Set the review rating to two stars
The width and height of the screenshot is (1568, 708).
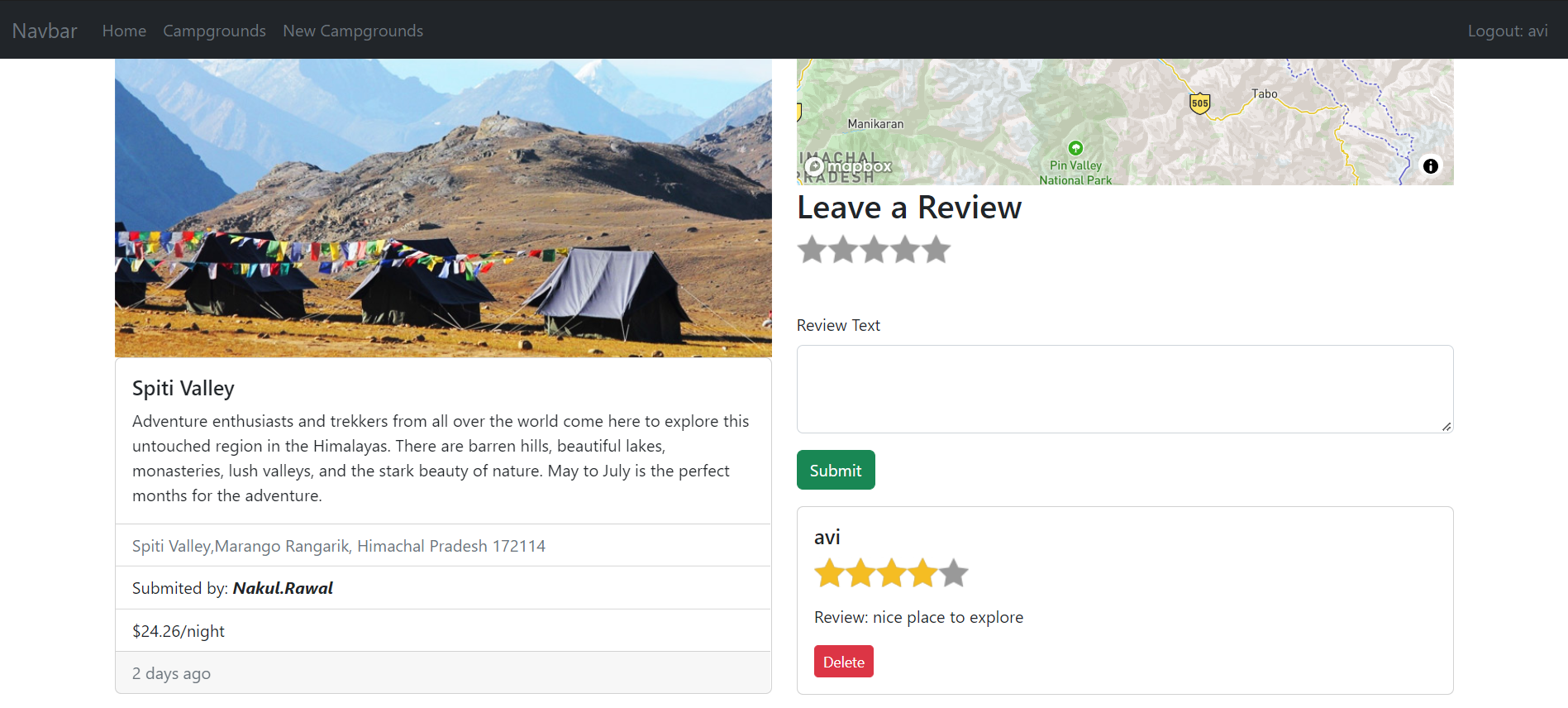(x=842, y=249)
